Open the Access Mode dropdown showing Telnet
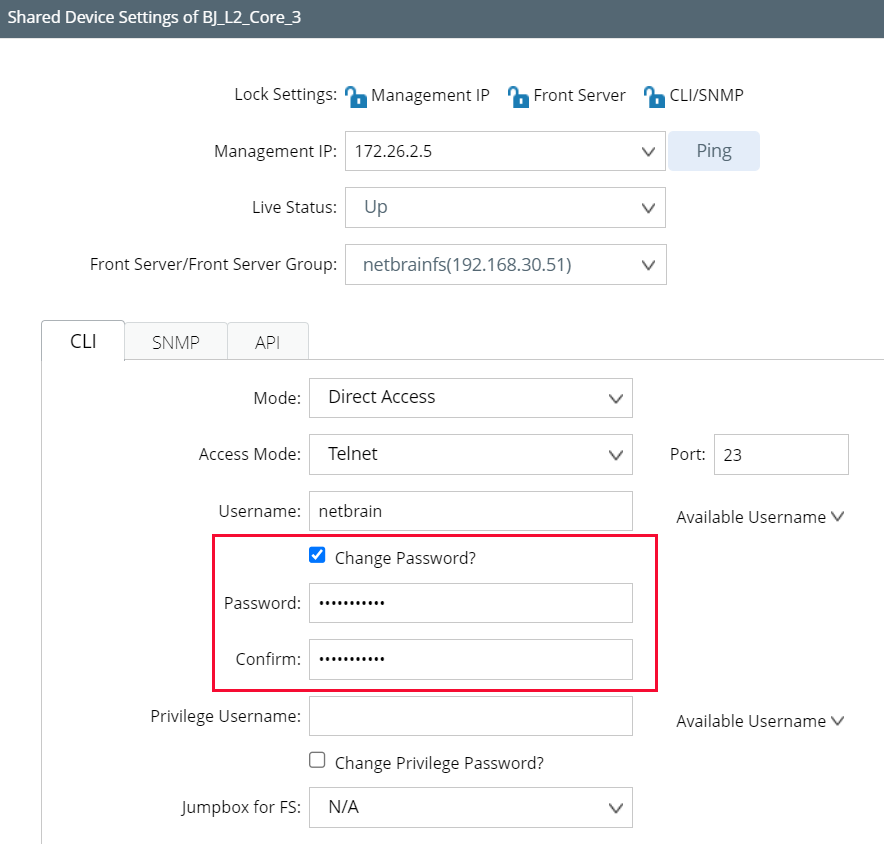The height and width of the screenshot is (844, 884). click(x=615, y=454)
